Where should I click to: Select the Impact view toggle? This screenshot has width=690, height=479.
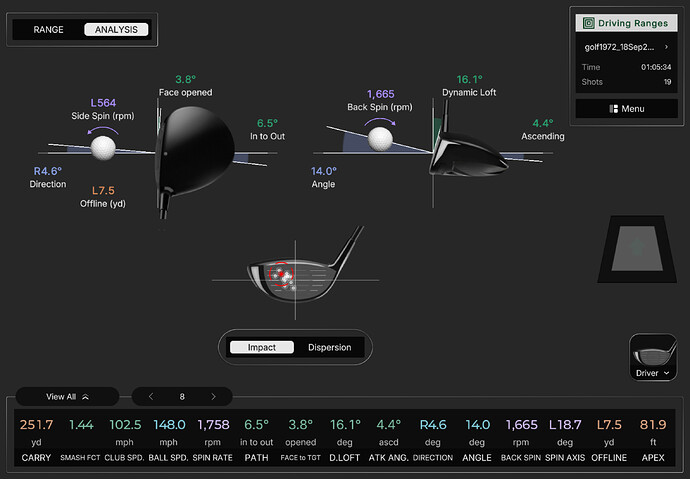(x=262, y=347)
